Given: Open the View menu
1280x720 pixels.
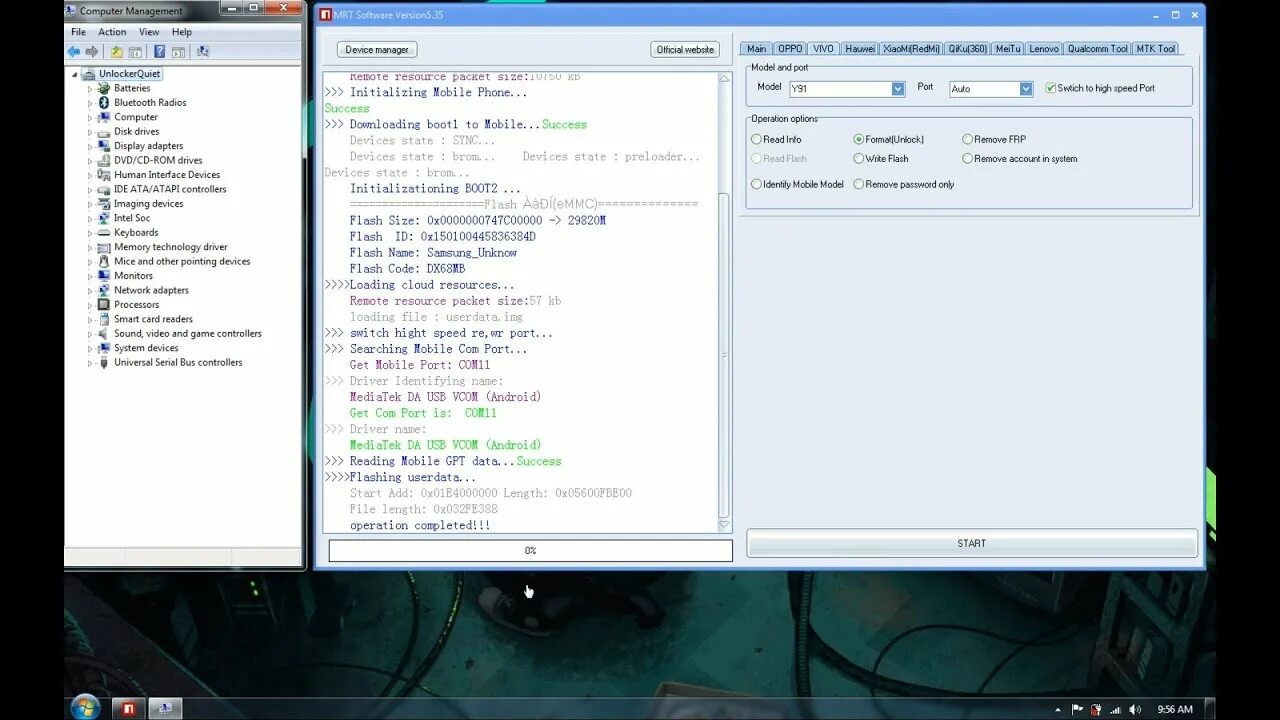Looking at the screenshot, I should pyautogui.click(x=149, y=32).
